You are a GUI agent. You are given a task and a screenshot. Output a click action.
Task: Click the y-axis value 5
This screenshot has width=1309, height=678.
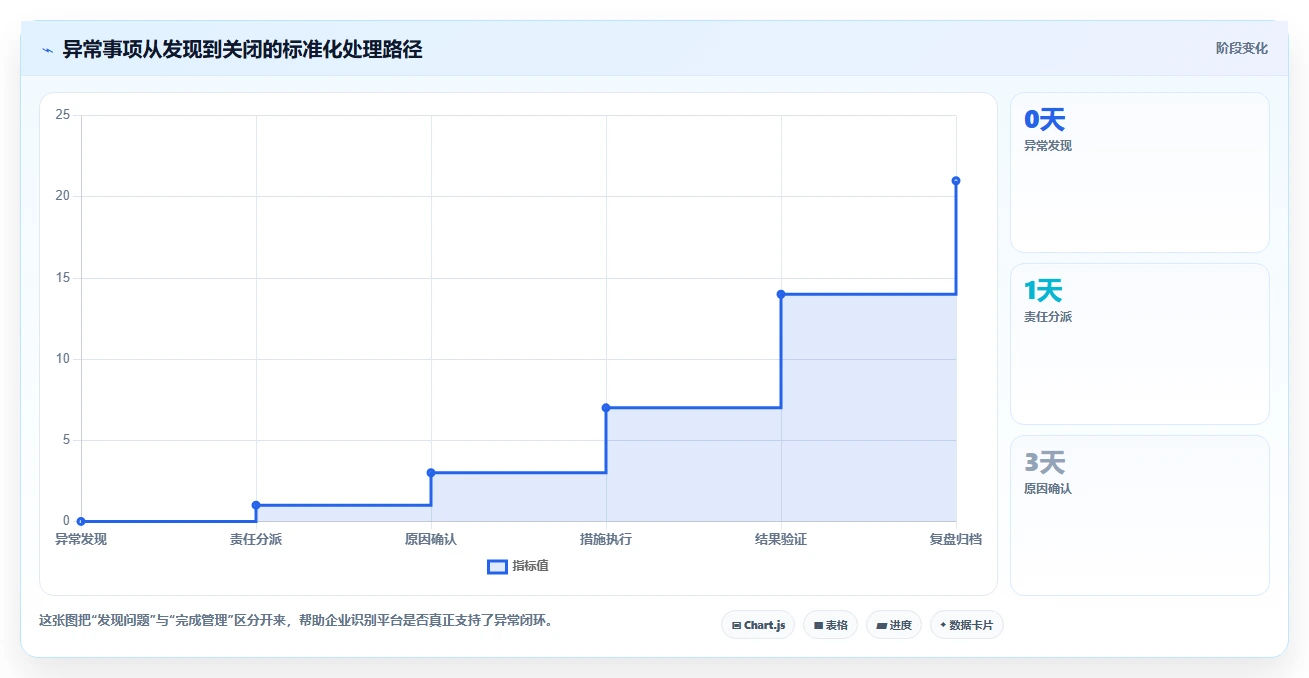66,440
